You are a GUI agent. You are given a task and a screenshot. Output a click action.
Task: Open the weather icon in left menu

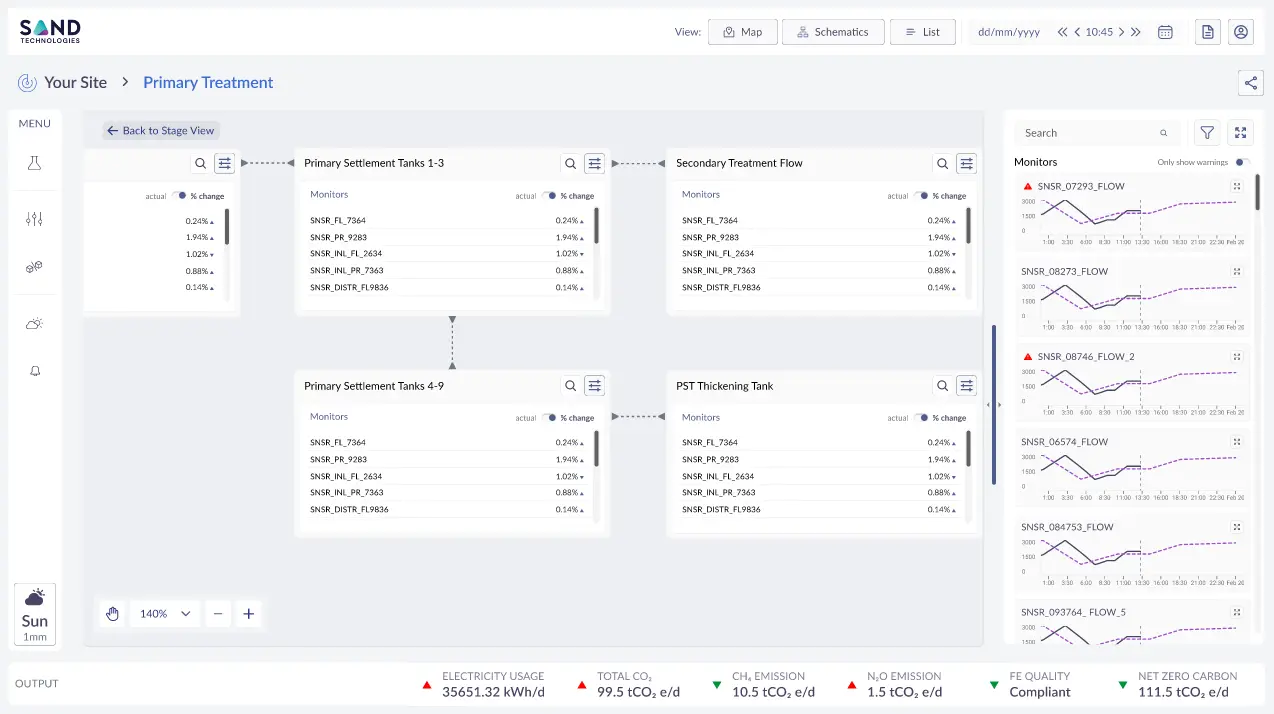point(35,324)
